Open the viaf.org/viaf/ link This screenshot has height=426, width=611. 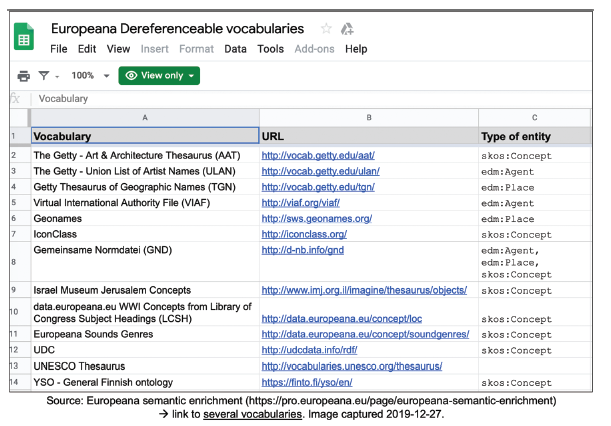[x=300, y=203]
